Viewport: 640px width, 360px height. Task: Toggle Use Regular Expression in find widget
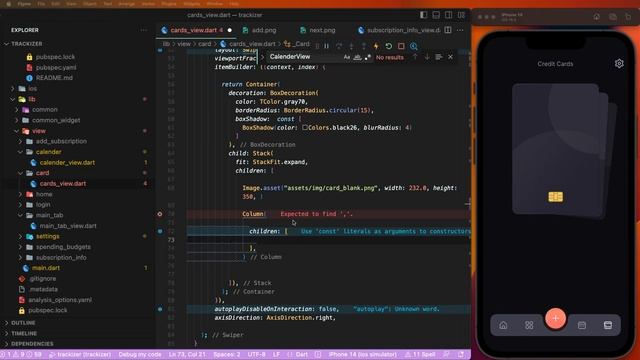[x=367, y=57]
